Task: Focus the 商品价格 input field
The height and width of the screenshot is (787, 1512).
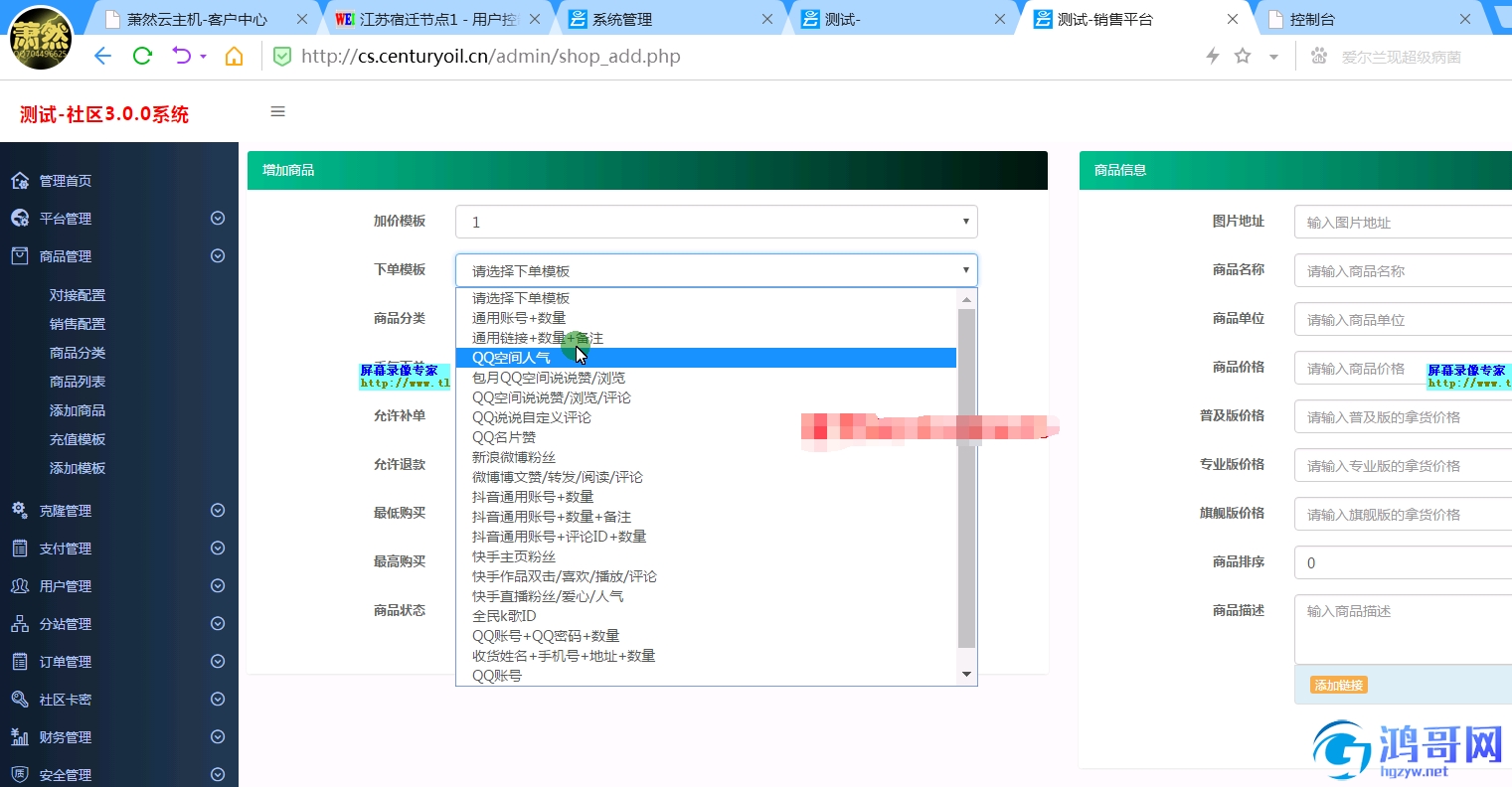Action: pyautogui.click(x=1403, y=369)
